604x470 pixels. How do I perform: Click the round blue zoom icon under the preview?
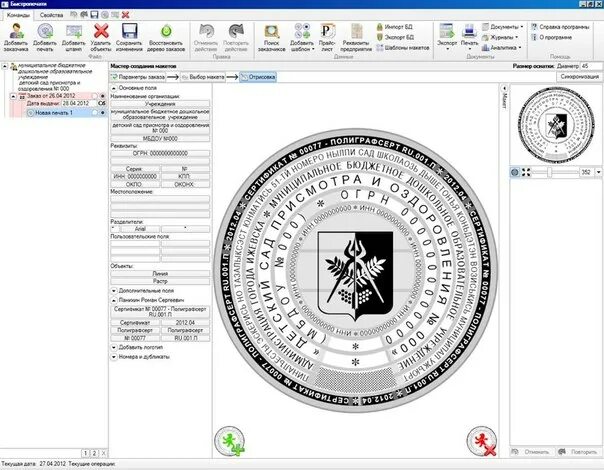click(x=515, y=172)
